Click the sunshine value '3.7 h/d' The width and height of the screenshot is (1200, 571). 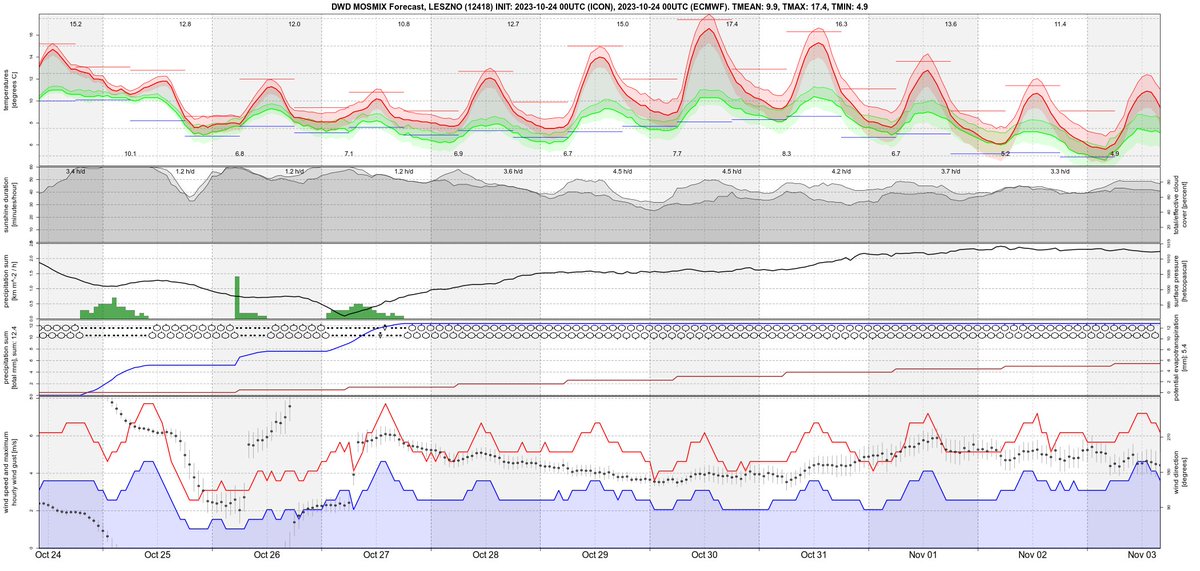click(950, 172)
